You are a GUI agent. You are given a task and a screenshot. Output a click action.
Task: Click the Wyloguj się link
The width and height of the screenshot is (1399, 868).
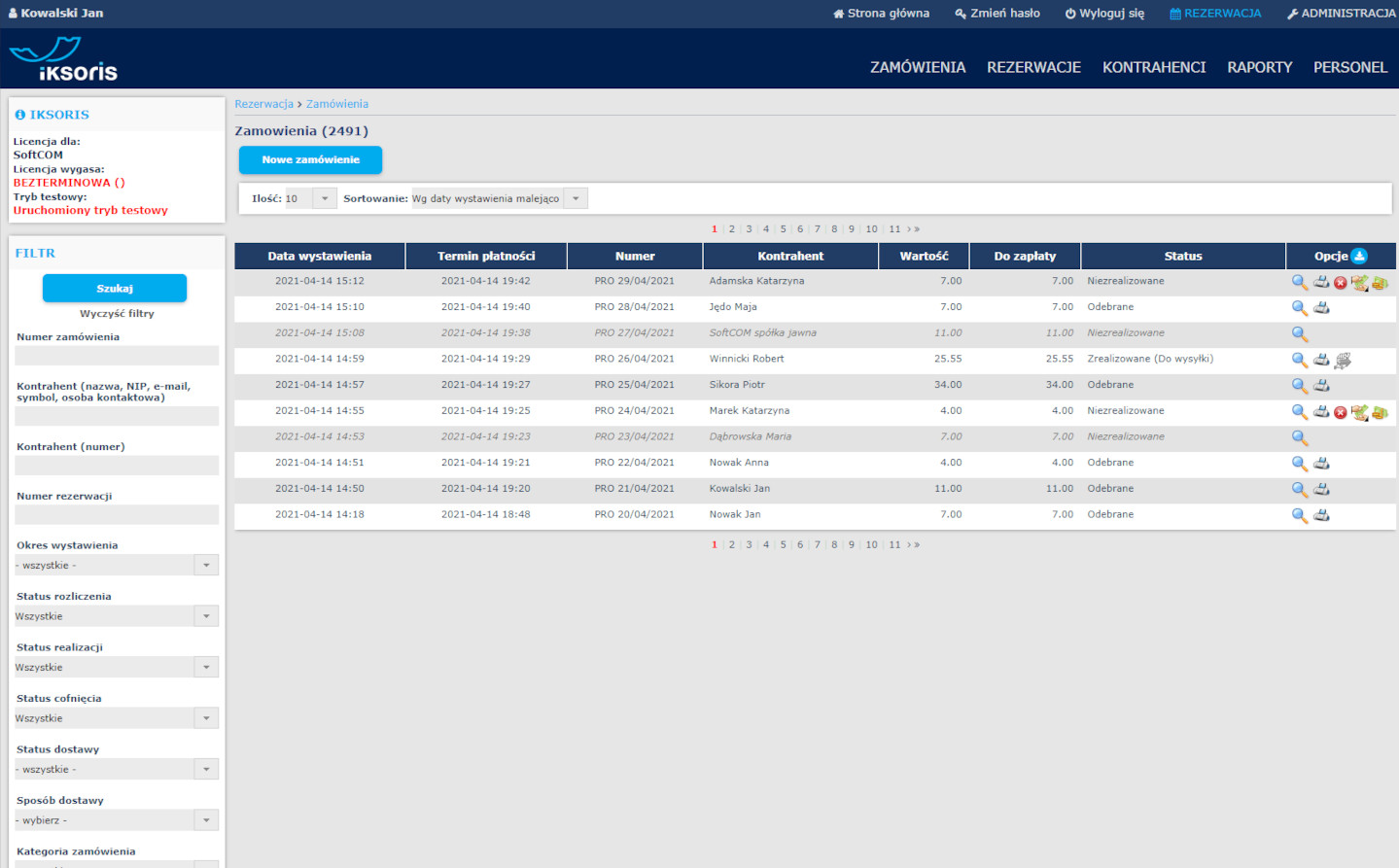(1104, 14)
